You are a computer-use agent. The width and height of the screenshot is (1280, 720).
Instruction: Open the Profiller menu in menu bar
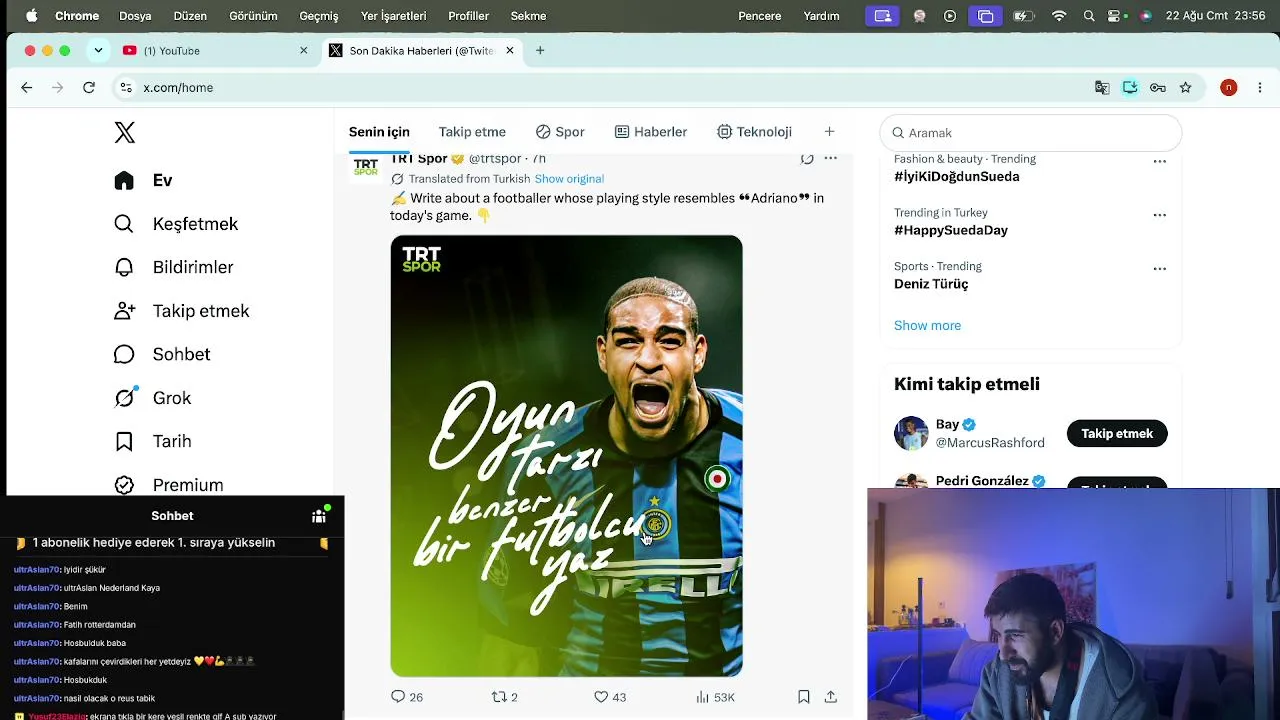coord(468,16)
